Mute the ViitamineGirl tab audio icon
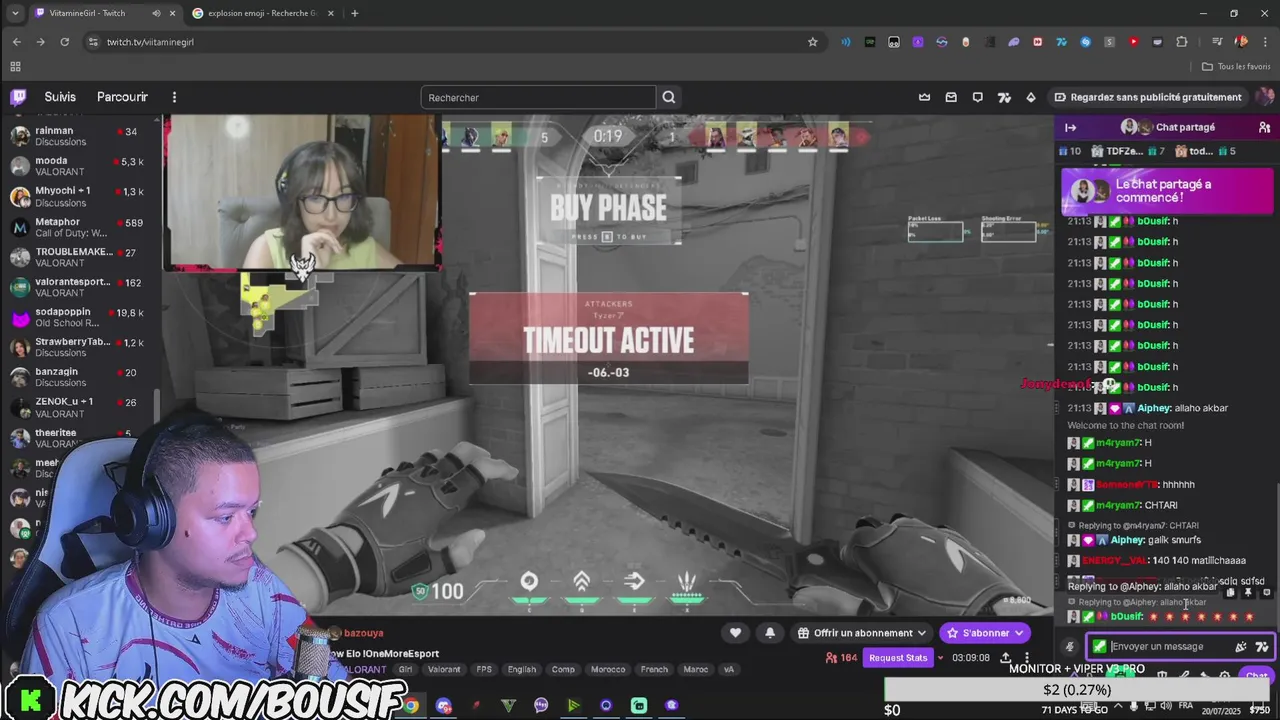The image size is (1280, 720). (156, 13)
